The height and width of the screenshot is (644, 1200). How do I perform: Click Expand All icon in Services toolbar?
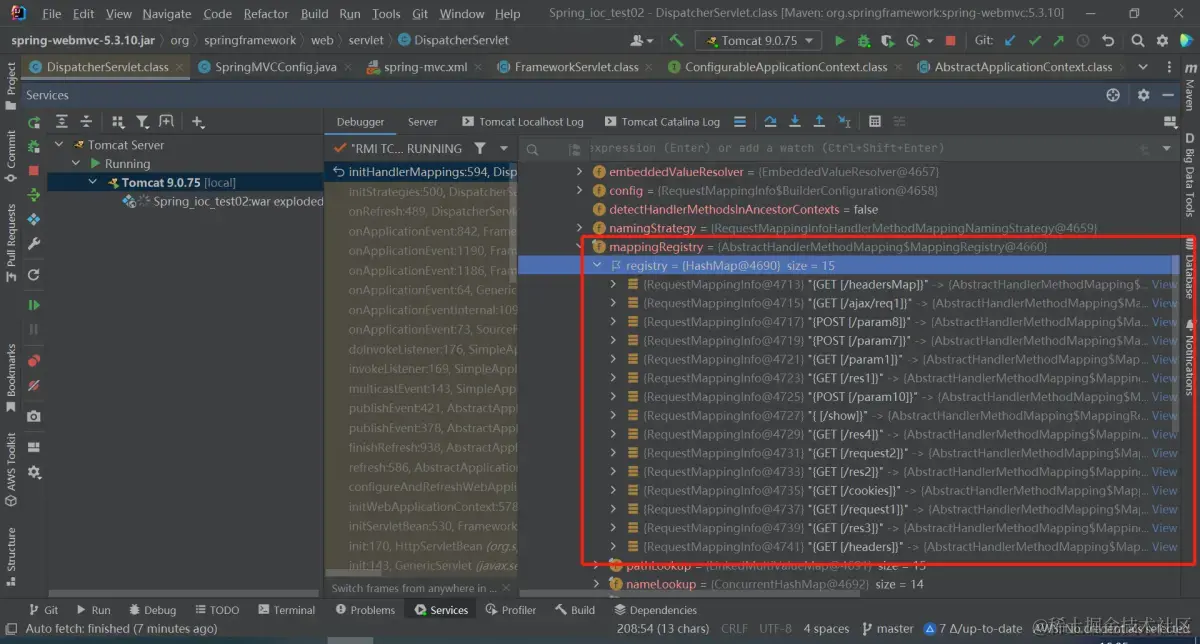(x=62, y=121)
